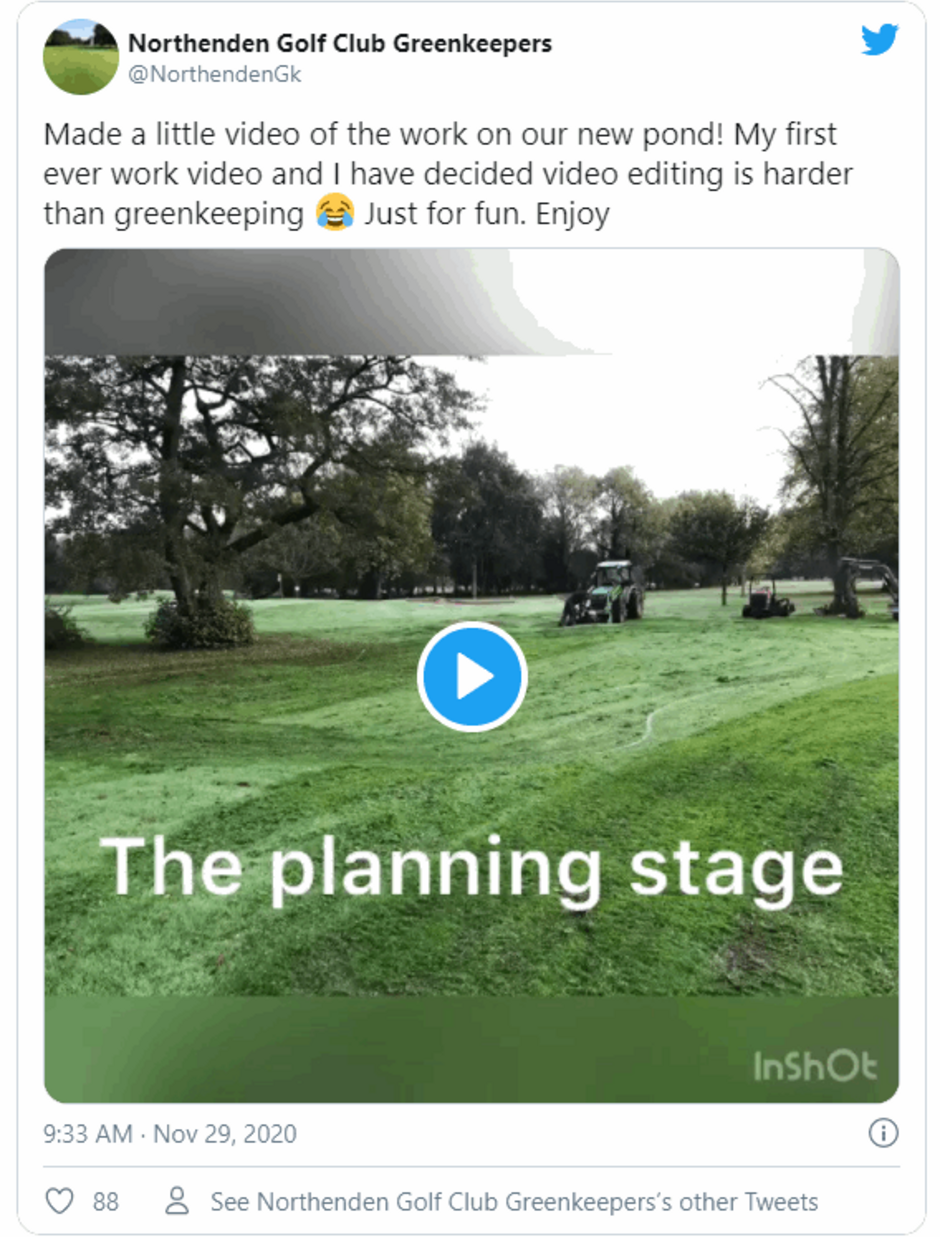This screenshot has width=940, height=1237.
Task: Open the tweet timestamp 9:33 AM Nov 29, 2020
Action: (x=171, y=1134)
